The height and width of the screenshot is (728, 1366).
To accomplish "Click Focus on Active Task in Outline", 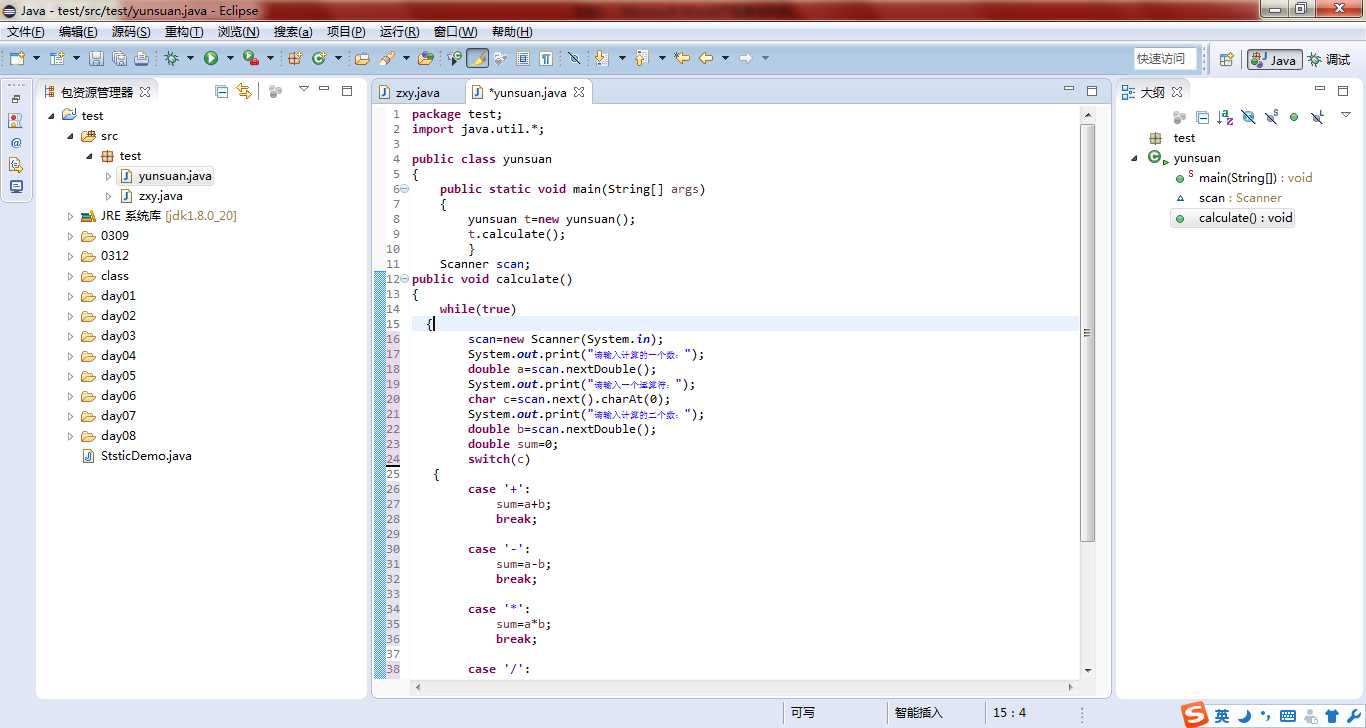I will tap(1179, 117).
